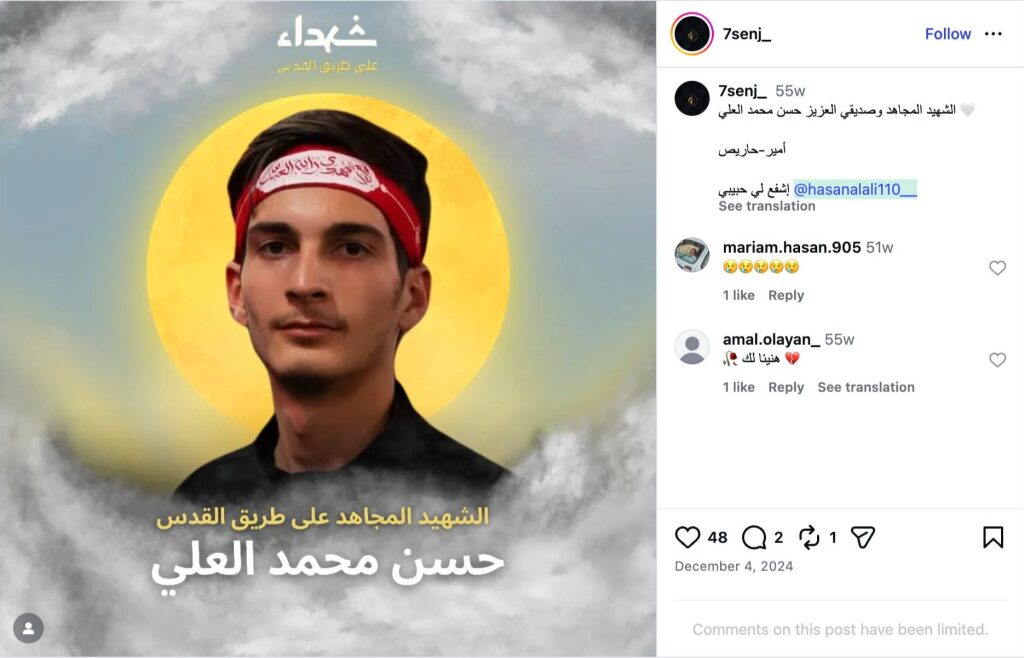Open 7senj_ profile picture in header
The height and width of the screenshot is (658, 1024).
[x=692, y=34]
